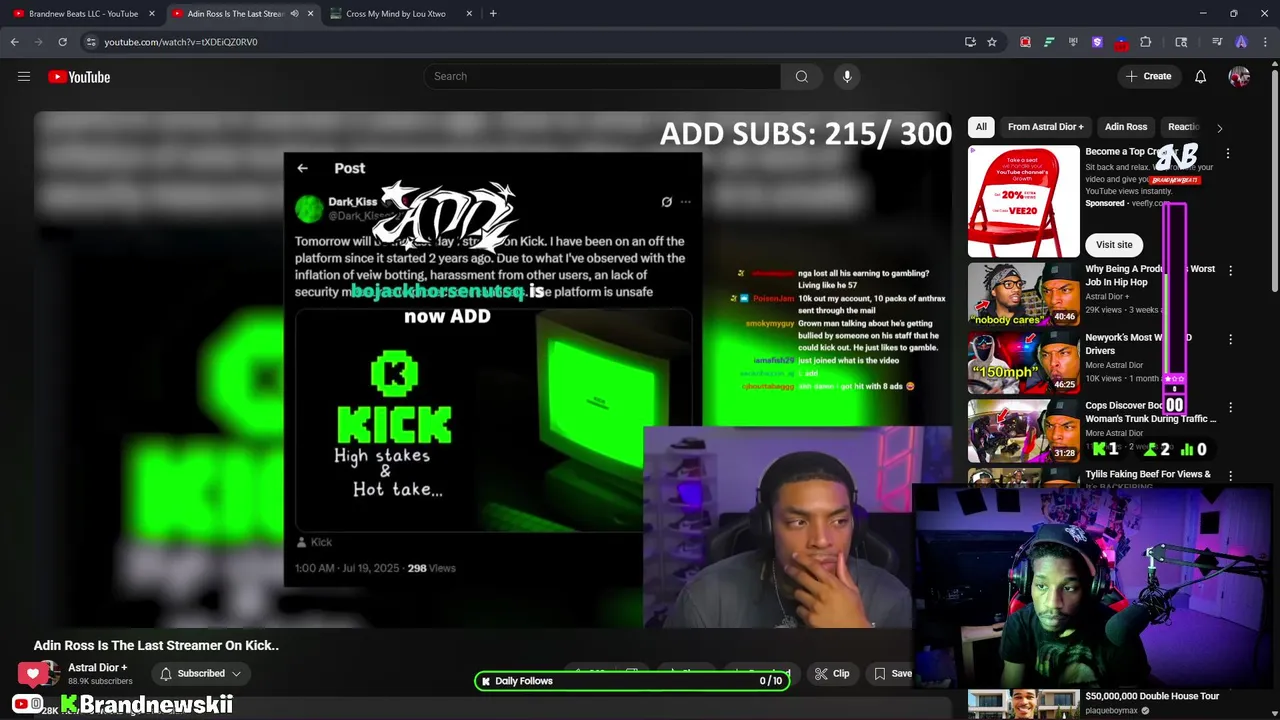Click the browser forward arrow
Viewport: 1280px width, 720px height.
pyautogui.click(x=38, y=42)
